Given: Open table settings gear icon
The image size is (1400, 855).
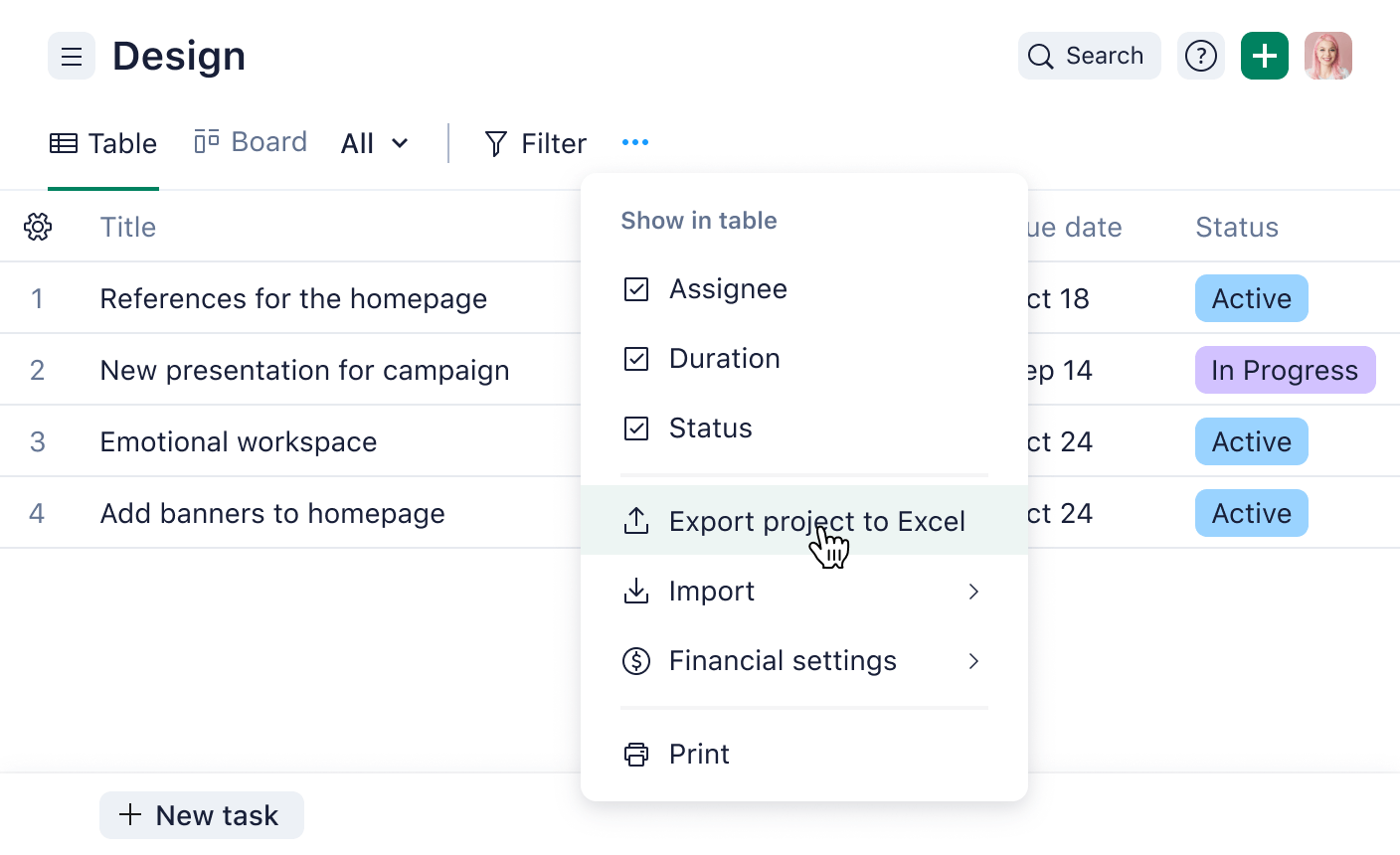Looking at the screenshot, I should tap(38, 227).
